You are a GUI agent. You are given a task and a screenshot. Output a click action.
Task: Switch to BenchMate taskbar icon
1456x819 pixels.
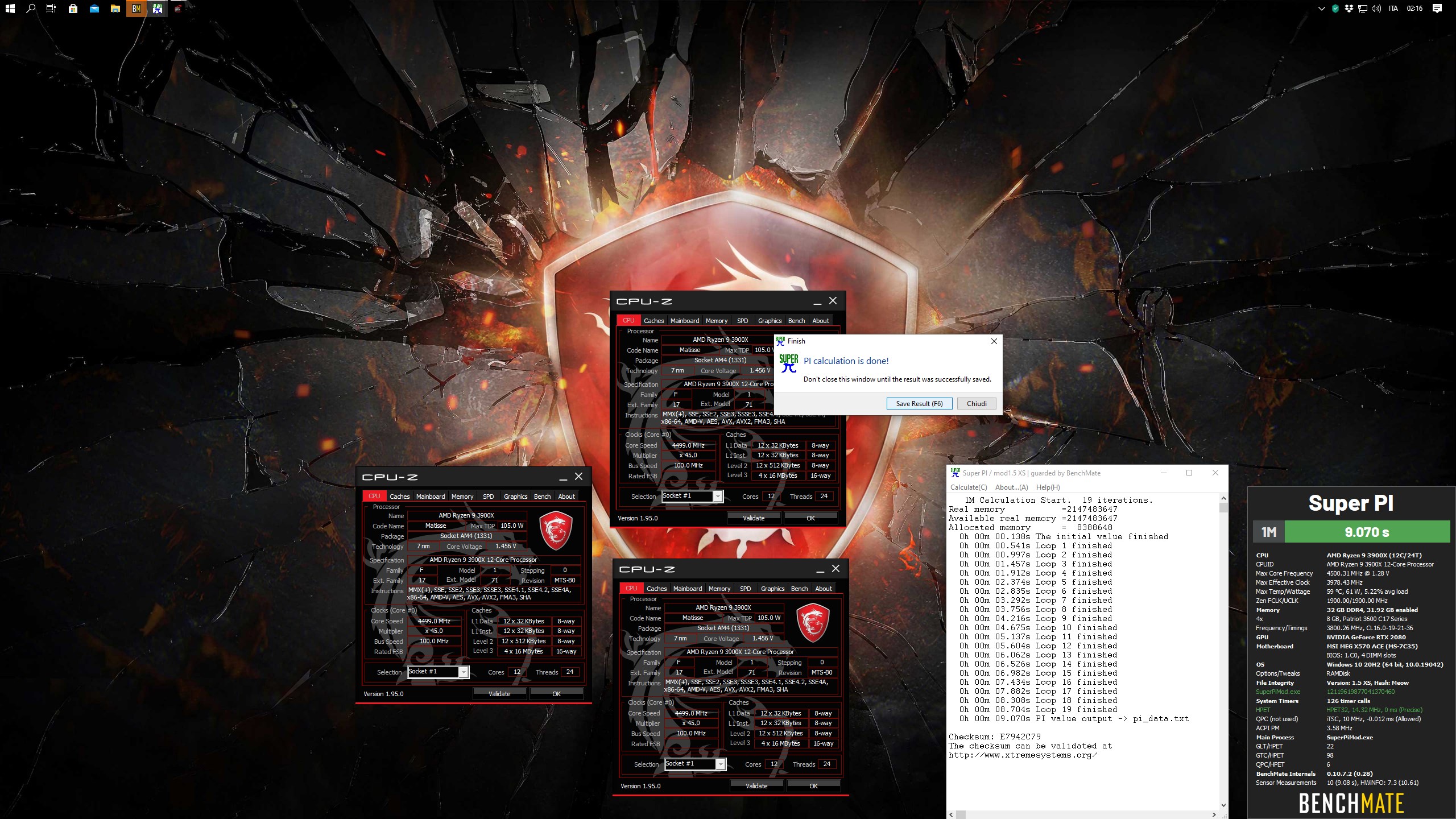136,9
